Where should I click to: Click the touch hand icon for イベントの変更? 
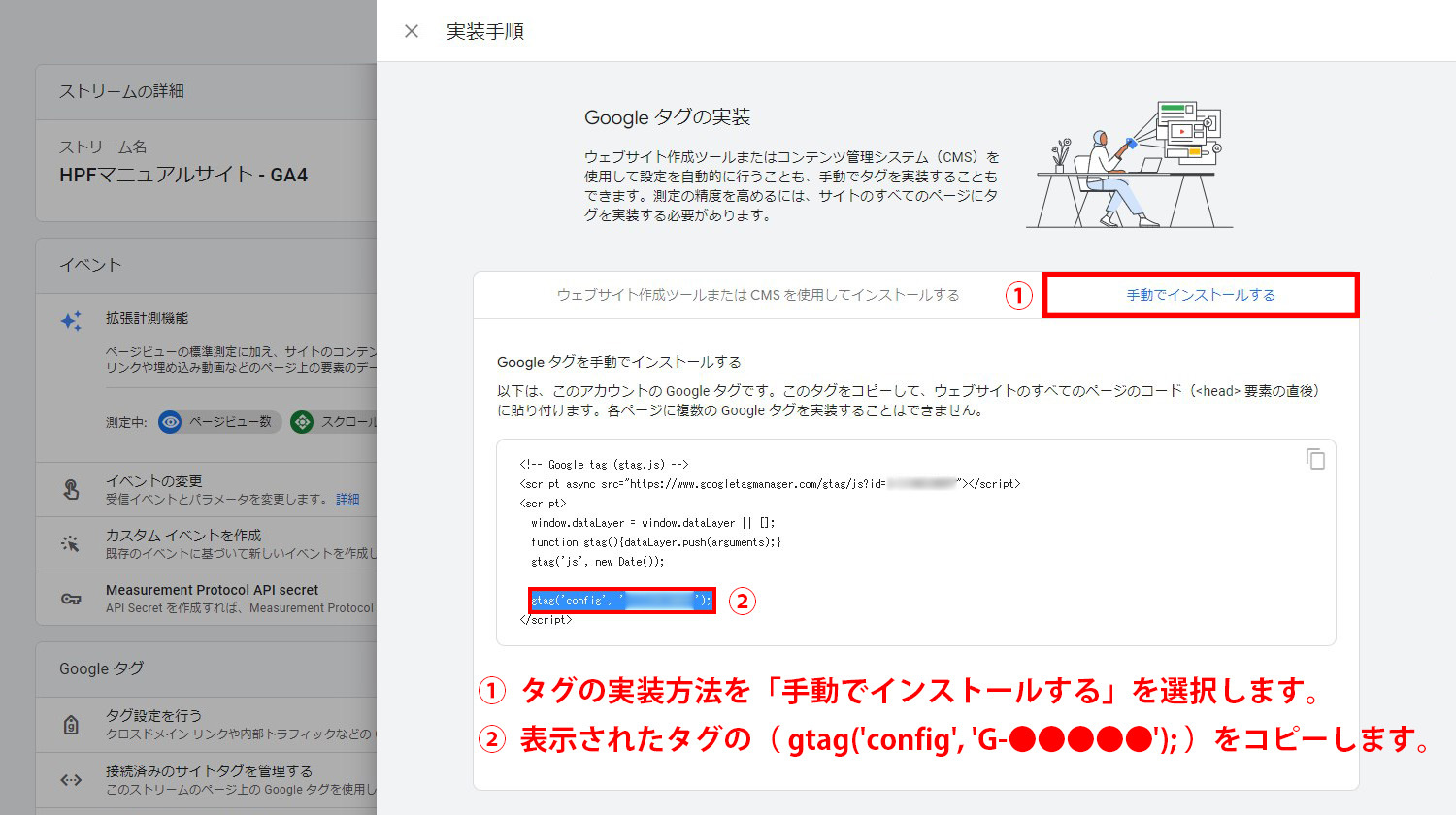[x=71, y=489]
